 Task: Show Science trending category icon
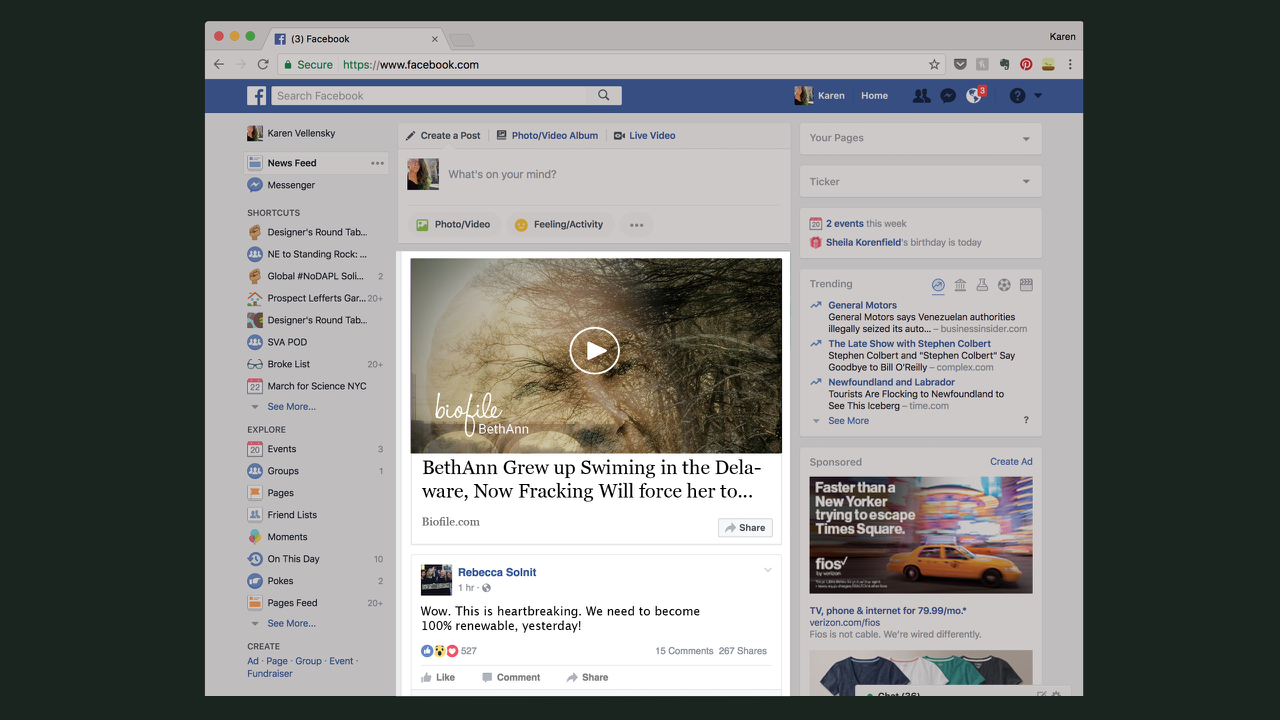[x=982, y=285]
